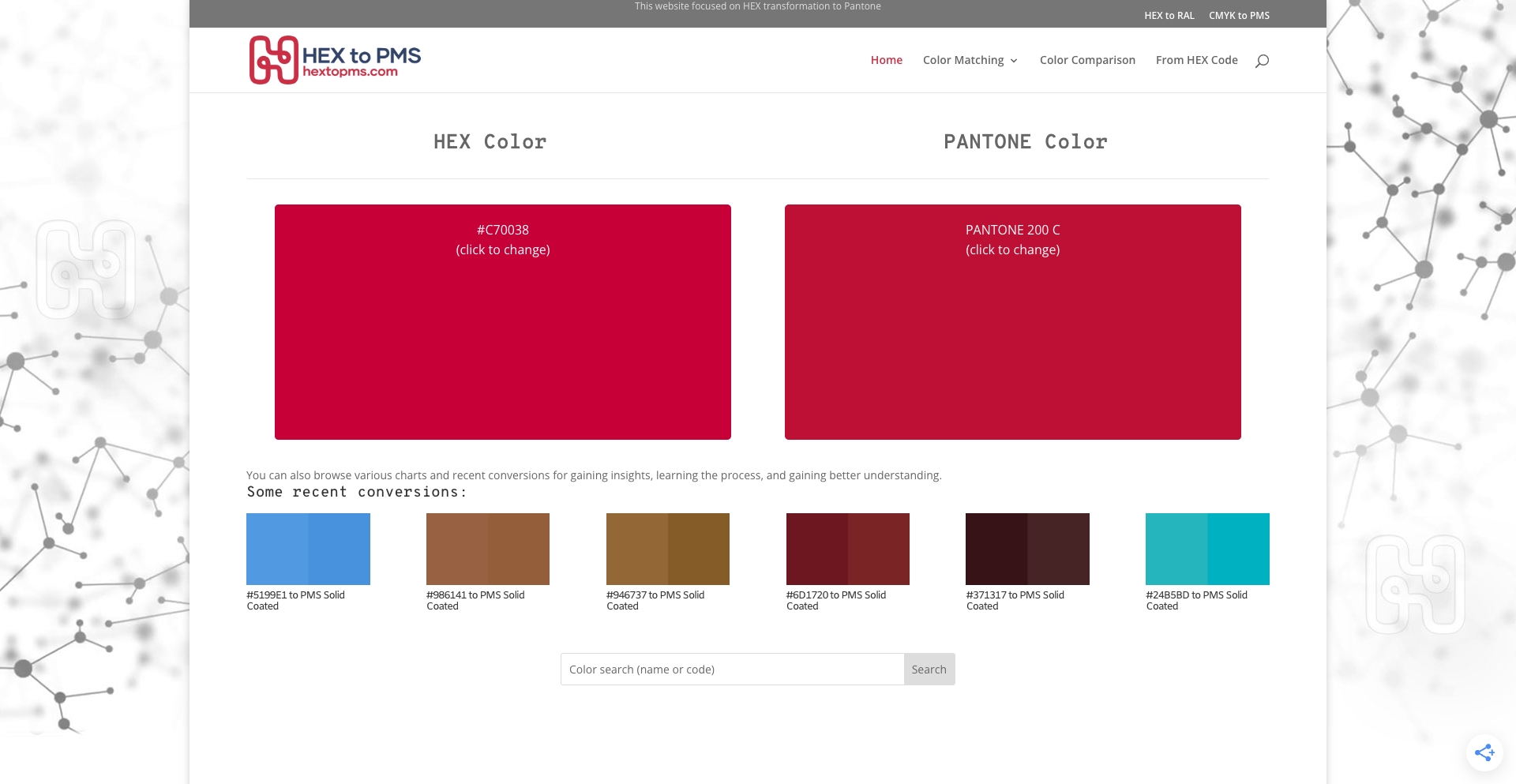Click the share icon at bottom right
The height and width of the screenshot is (784, 1516).
(x=1484, y=752)
